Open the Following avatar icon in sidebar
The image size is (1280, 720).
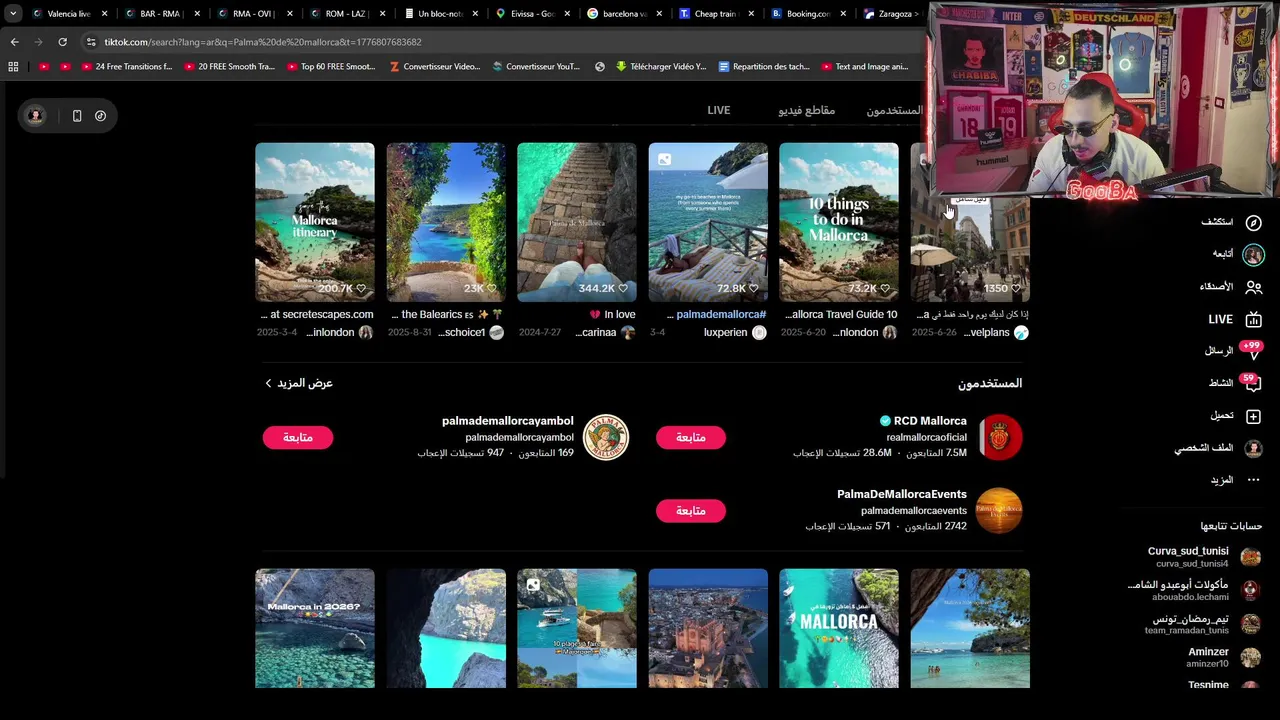pyautogui.click(x=1253, y=254)
